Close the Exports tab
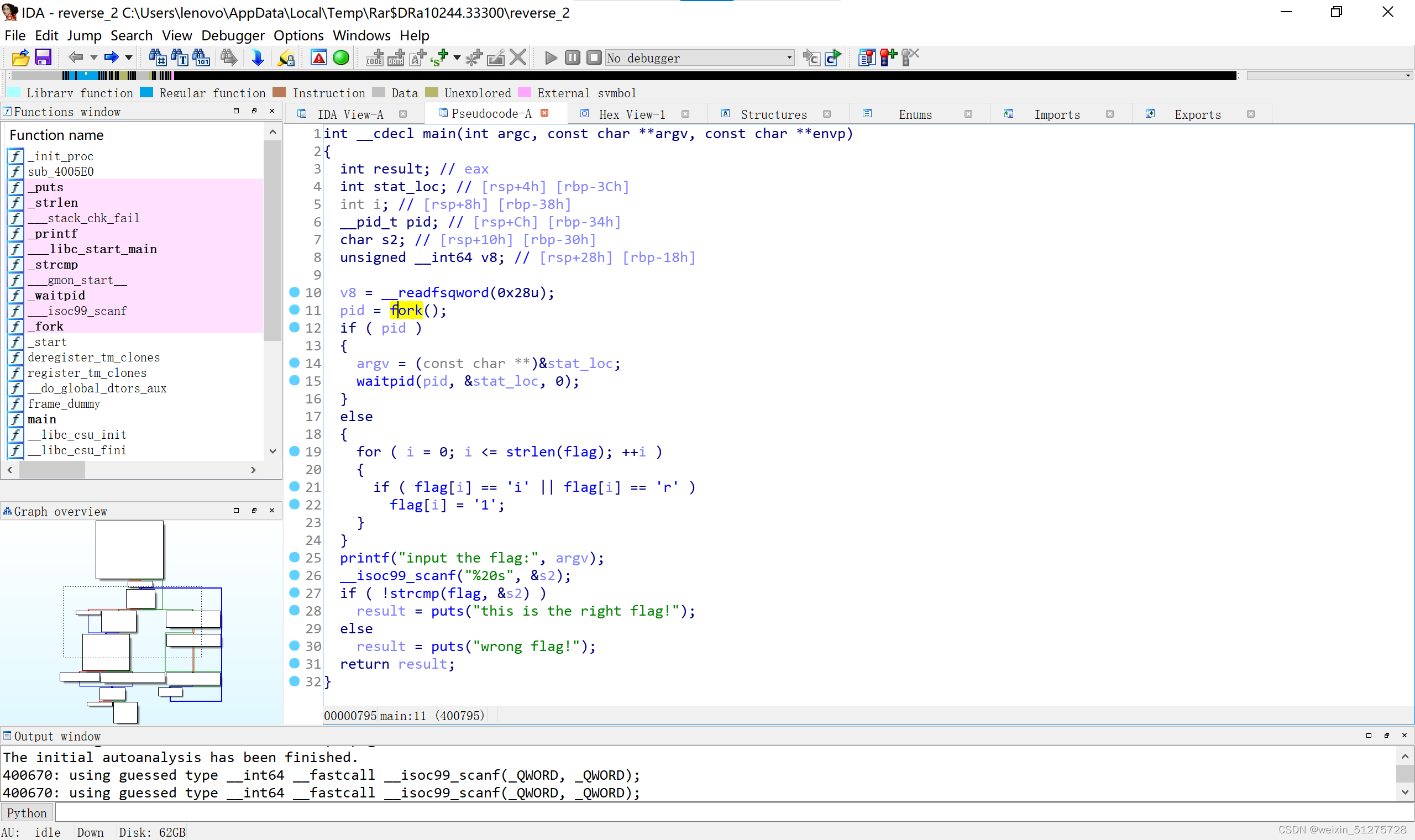 click(1251, 114)
